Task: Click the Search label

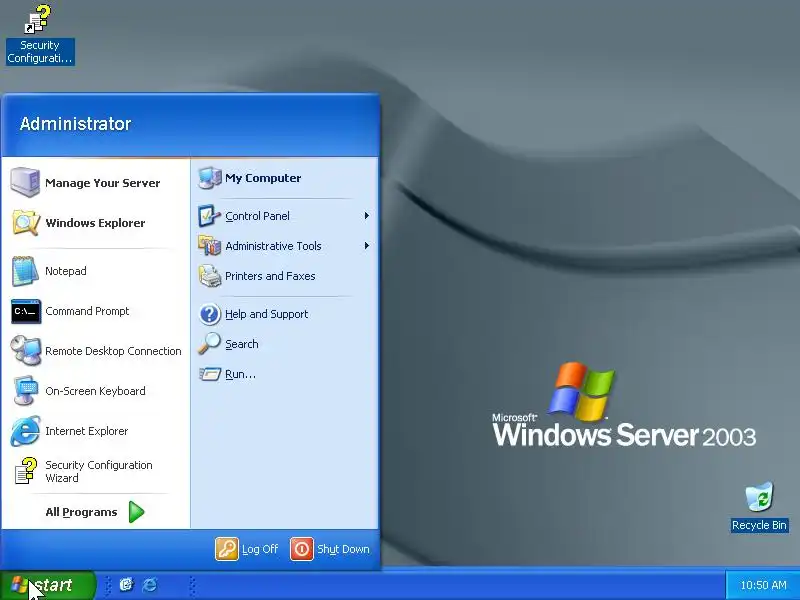Action: click(x=242, y=344)
